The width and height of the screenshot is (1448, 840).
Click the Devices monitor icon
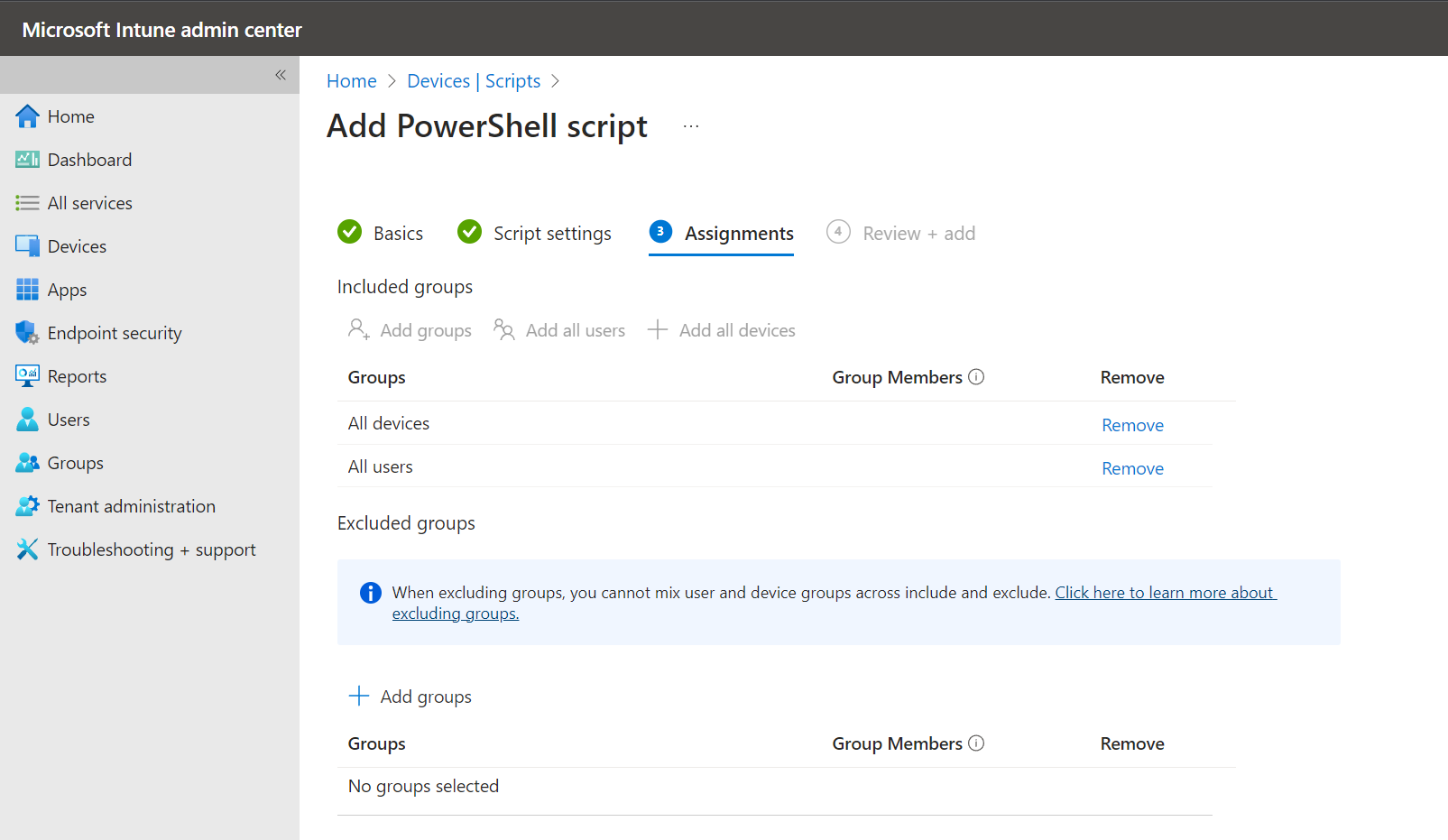[28, 246]
